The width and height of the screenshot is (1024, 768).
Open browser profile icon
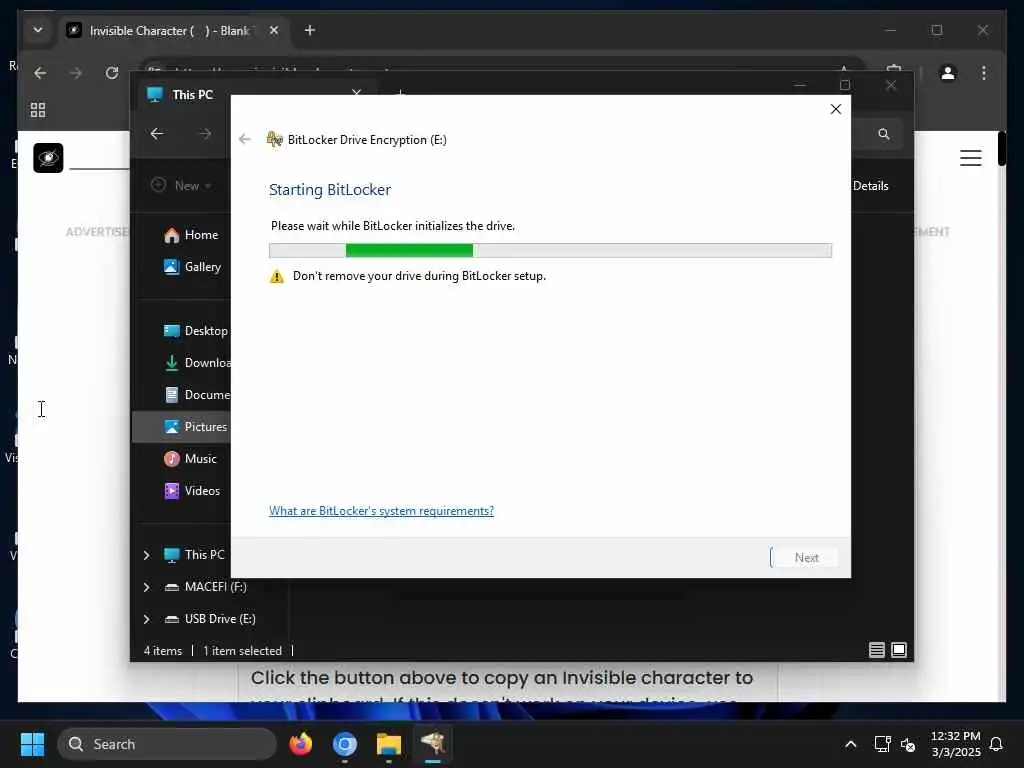[x=948, y=72]
